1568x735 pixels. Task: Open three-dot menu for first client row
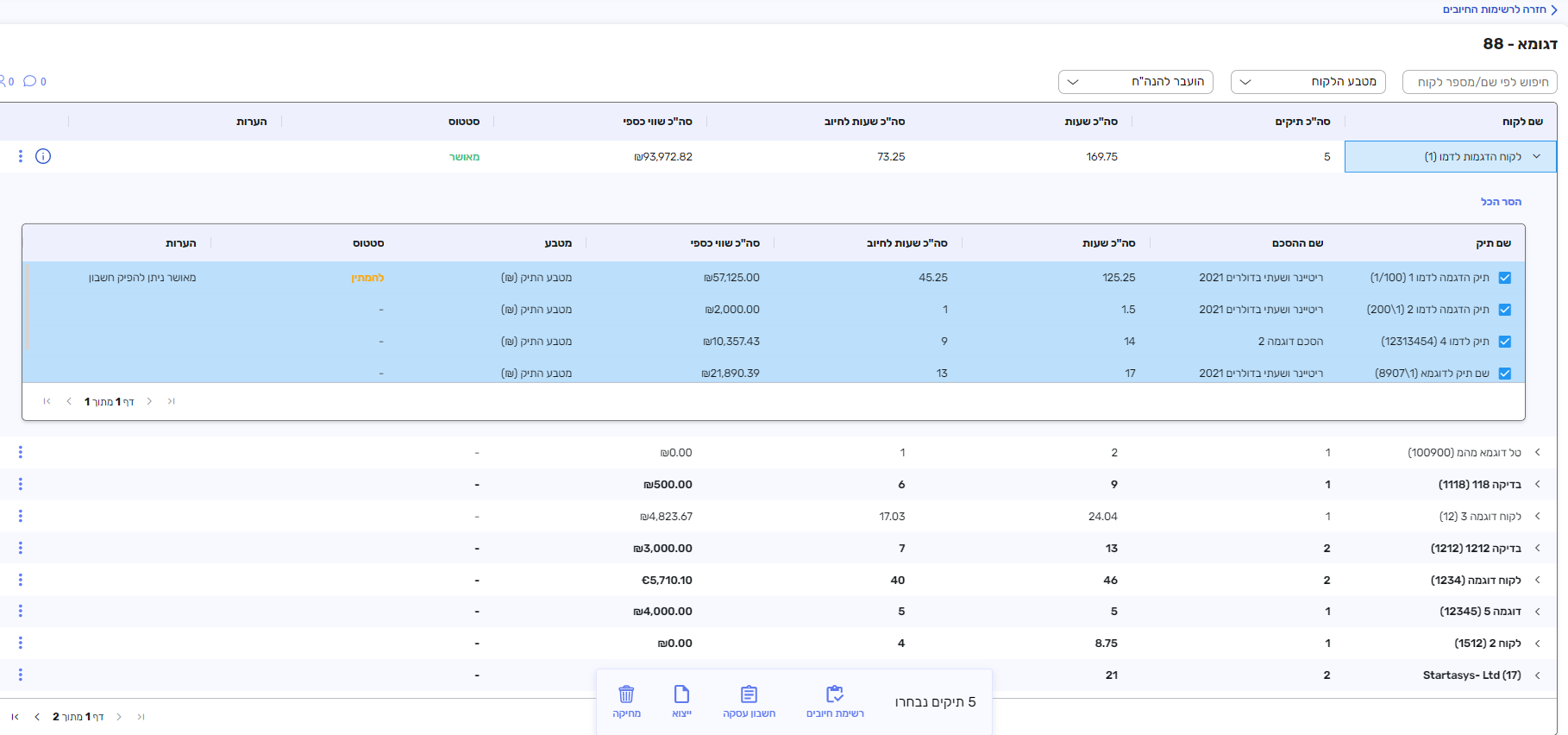21,156
